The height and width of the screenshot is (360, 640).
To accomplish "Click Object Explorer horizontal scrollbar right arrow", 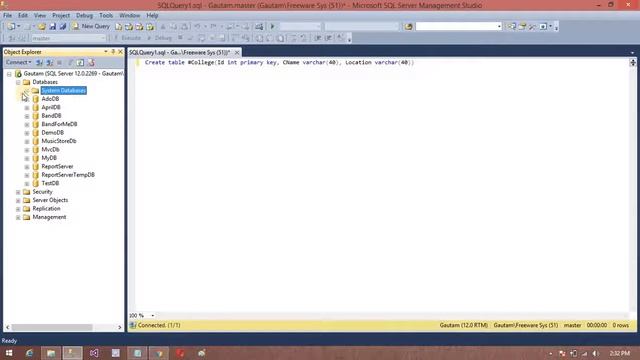I will 120,327.
